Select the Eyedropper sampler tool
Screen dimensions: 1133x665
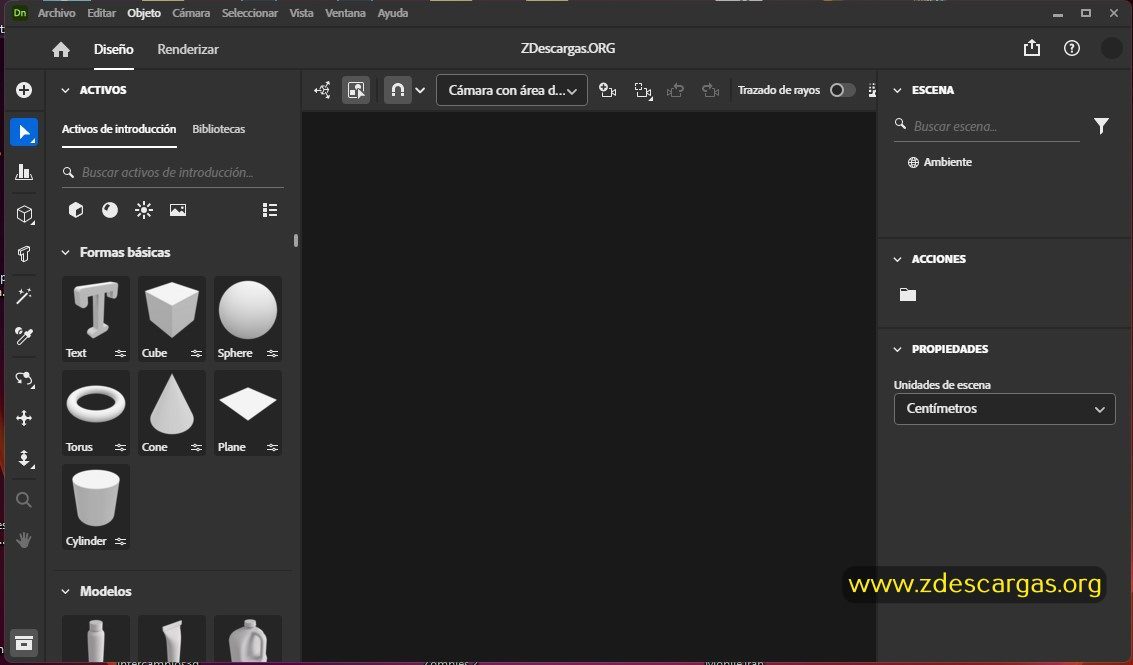(x=24, y=335)
